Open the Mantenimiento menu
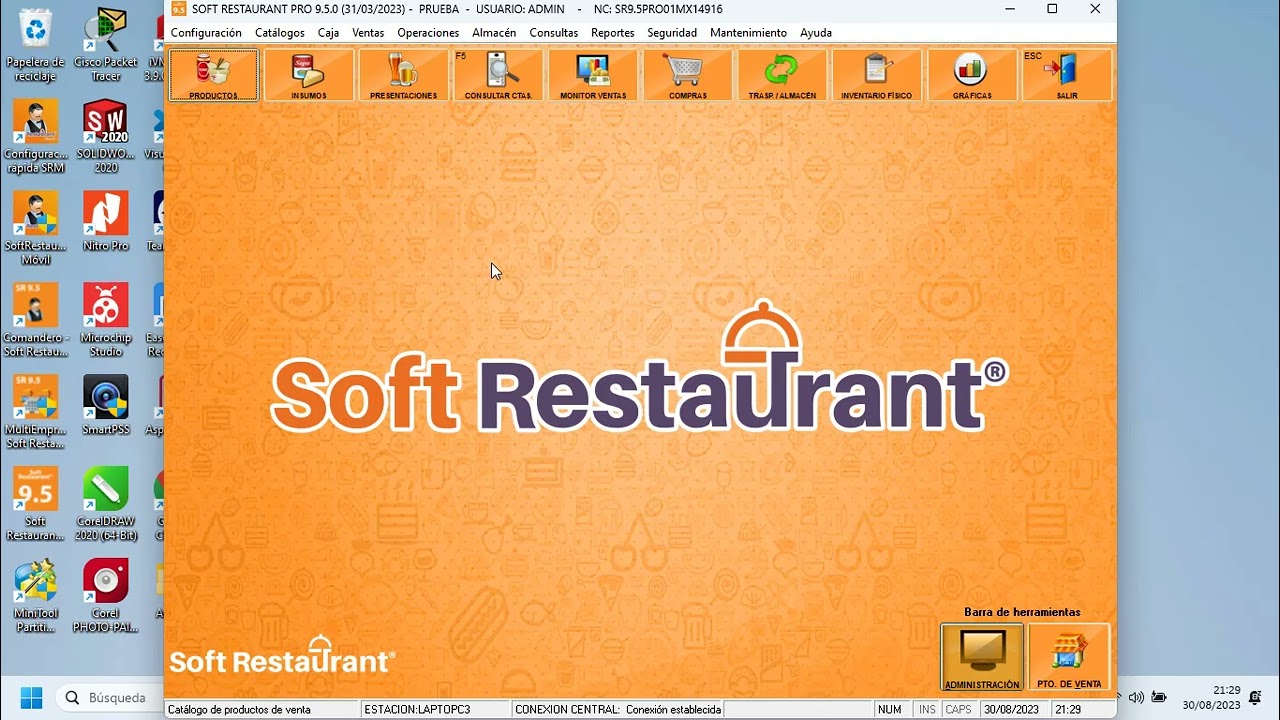The image size is (1280, 720). [748, 33]
